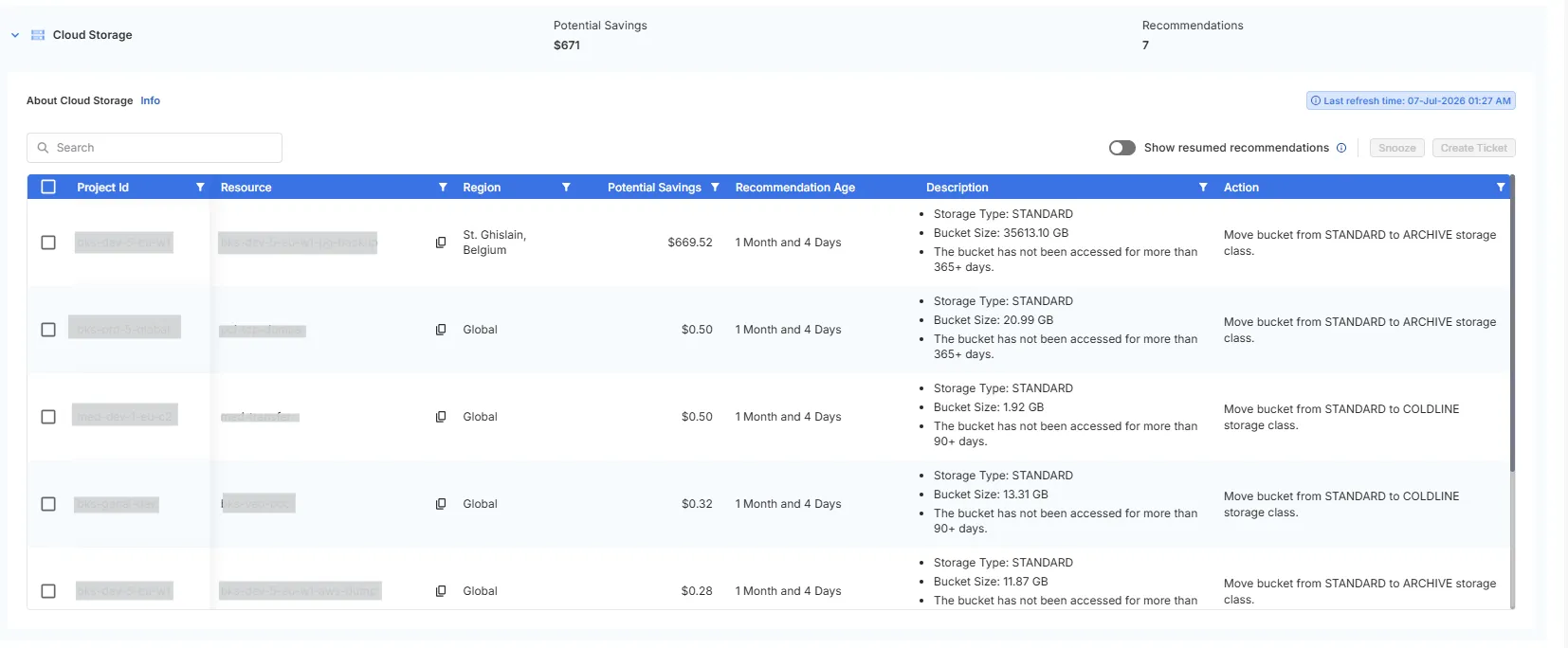Click the Recommendations count 7
The height and width of the screenshot is (648, 1568).
coord(1145,45)
